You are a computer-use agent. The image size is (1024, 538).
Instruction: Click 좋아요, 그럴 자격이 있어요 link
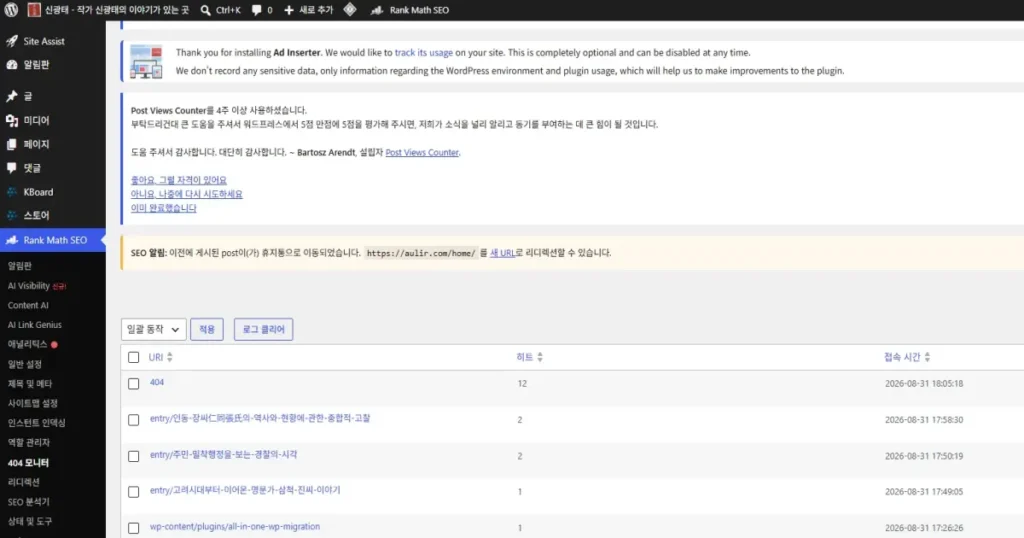click(178, 180)
